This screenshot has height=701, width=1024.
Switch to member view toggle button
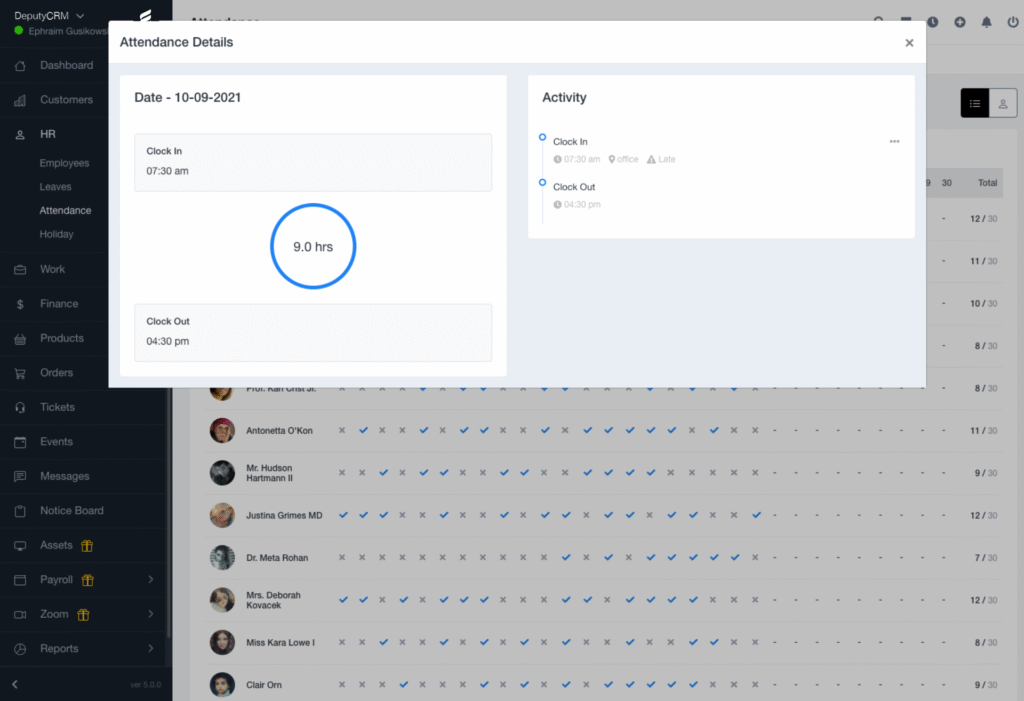pyautogui.click(x=1003, y=103)
